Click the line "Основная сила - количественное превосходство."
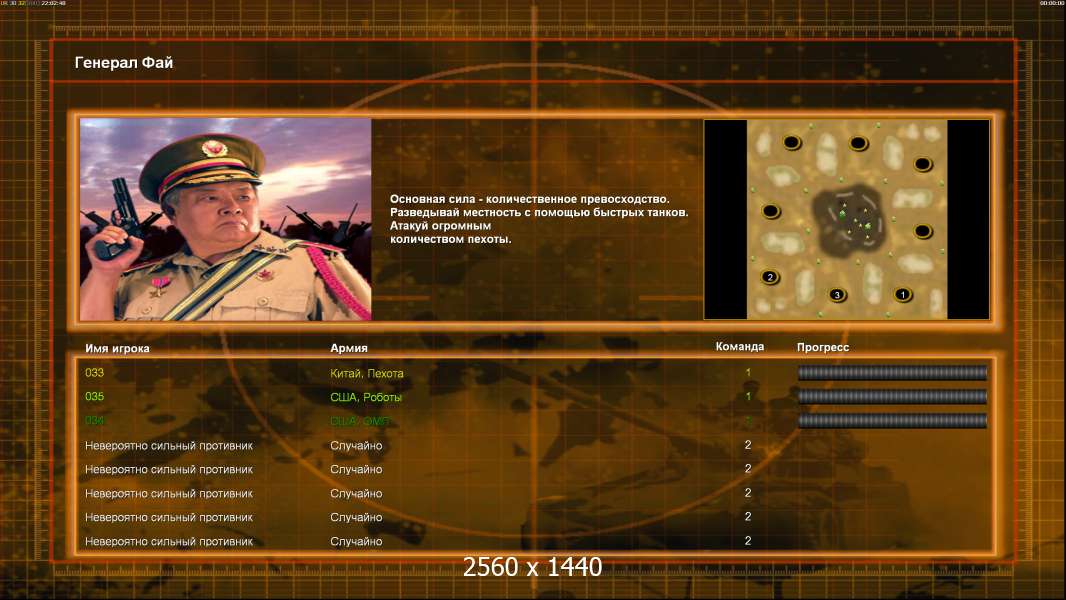Image resolution: width=1066 pixels, height=600 pixels. [530, 199]
